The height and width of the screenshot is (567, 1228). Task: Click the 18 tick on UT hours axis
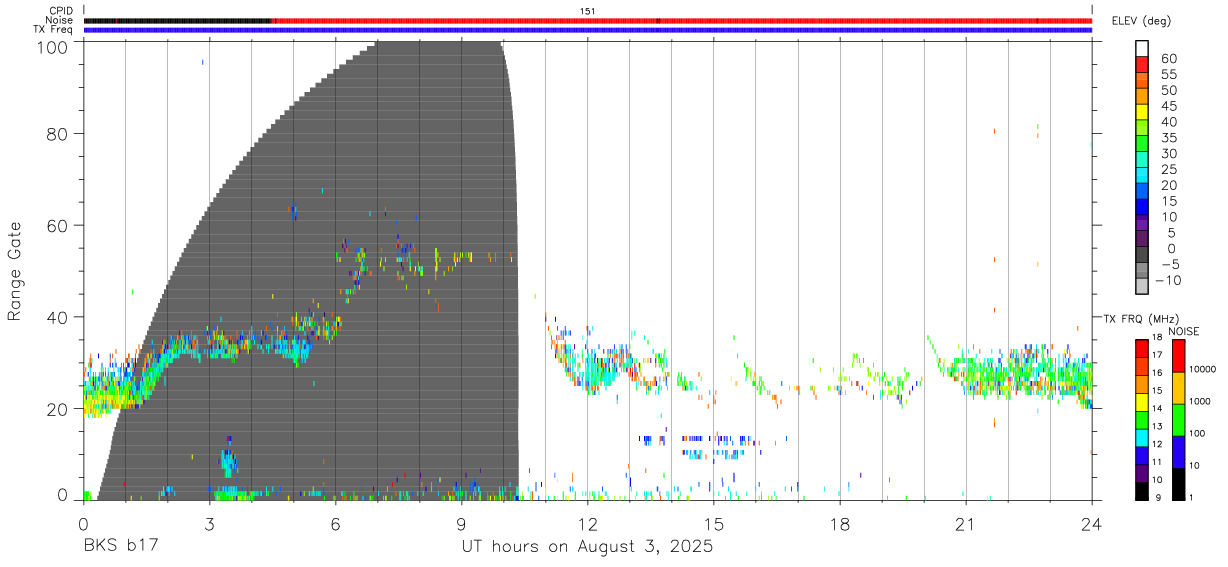840,522
